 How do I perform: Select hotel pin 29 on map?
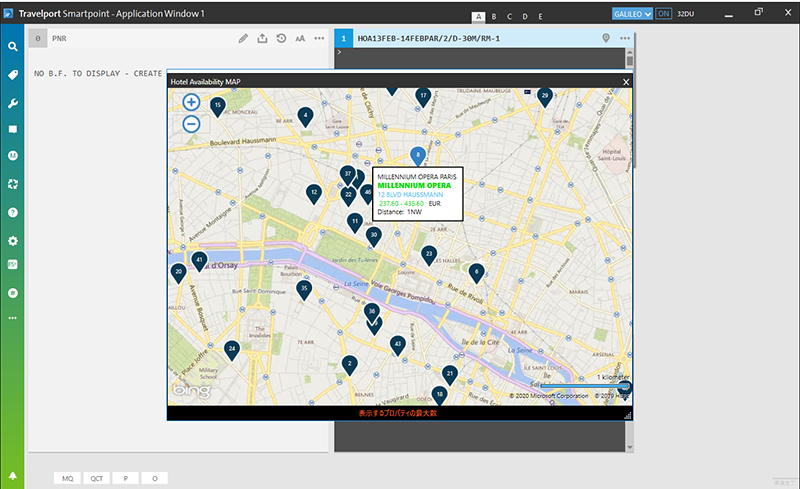coord(545,96)
